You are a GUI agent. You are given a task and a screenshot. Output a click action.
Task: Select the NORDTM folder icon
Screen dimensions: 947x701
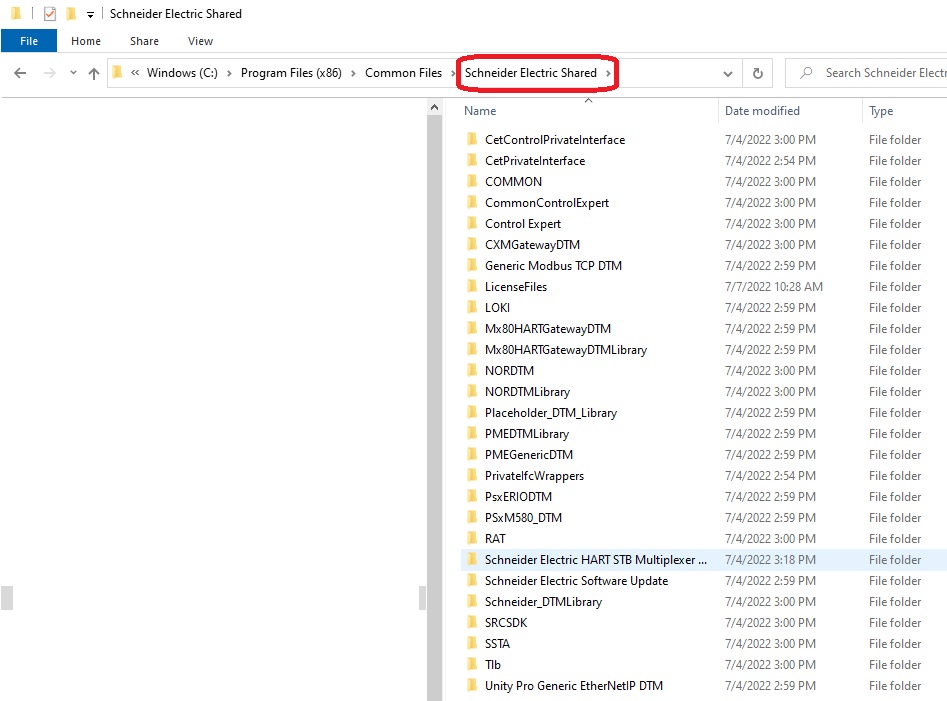472,371
